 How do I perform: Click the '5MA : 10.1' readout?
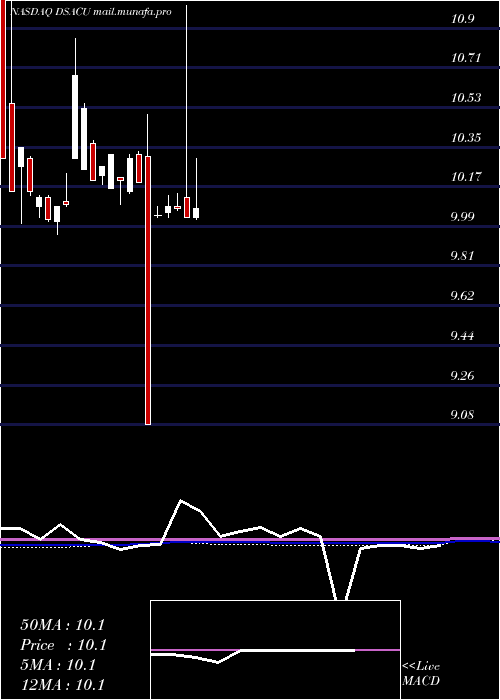tap(58, 665)
